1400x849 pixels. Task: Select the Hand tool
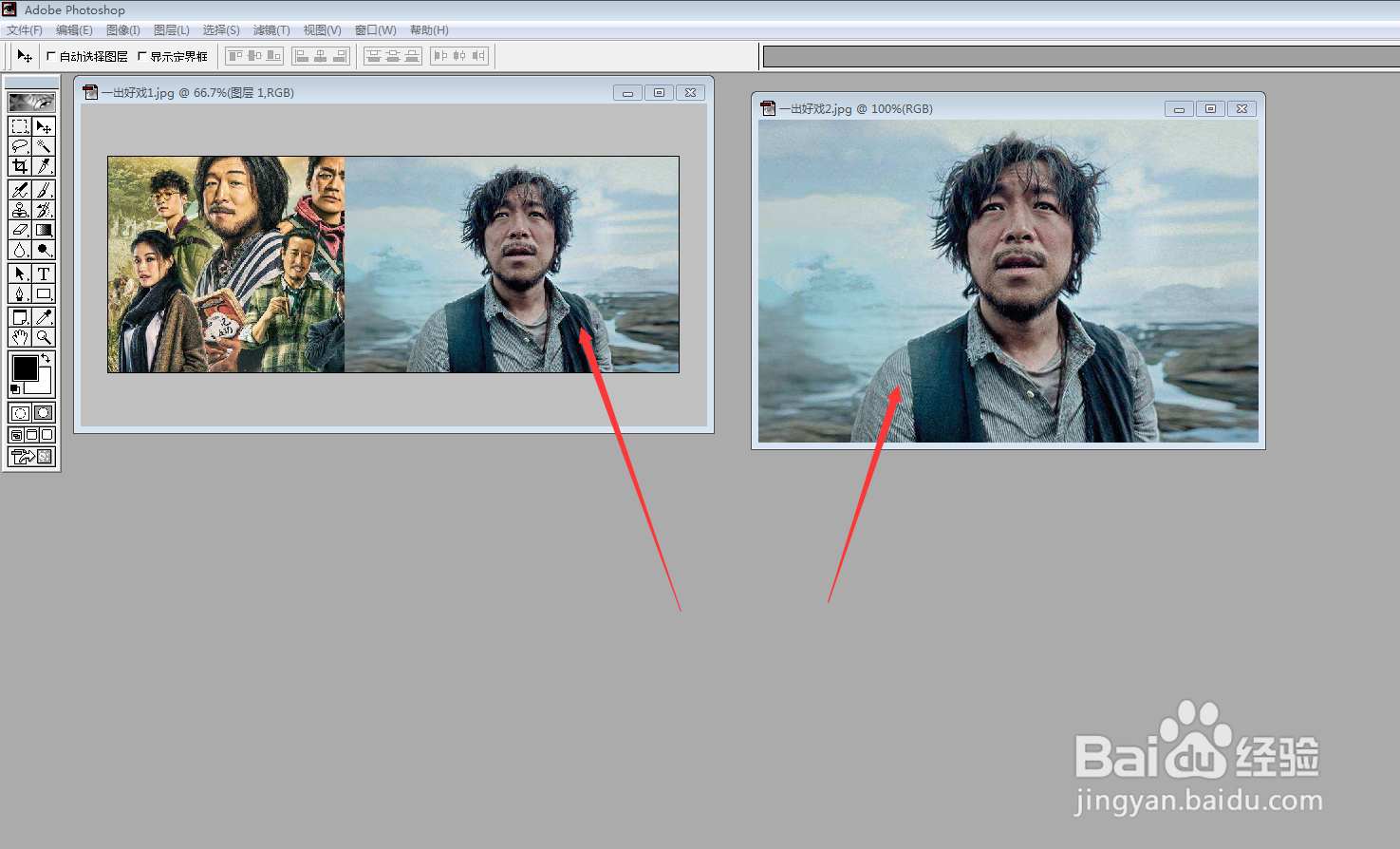point(20,337)
